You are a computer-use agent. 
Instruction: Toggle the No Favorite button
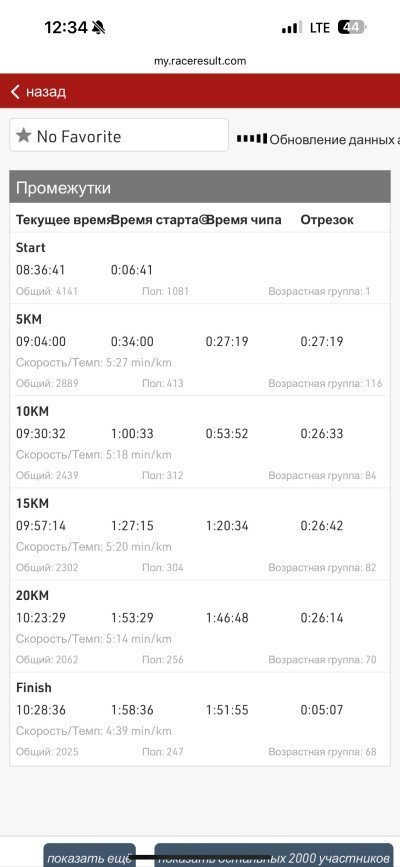coord(119,135)
